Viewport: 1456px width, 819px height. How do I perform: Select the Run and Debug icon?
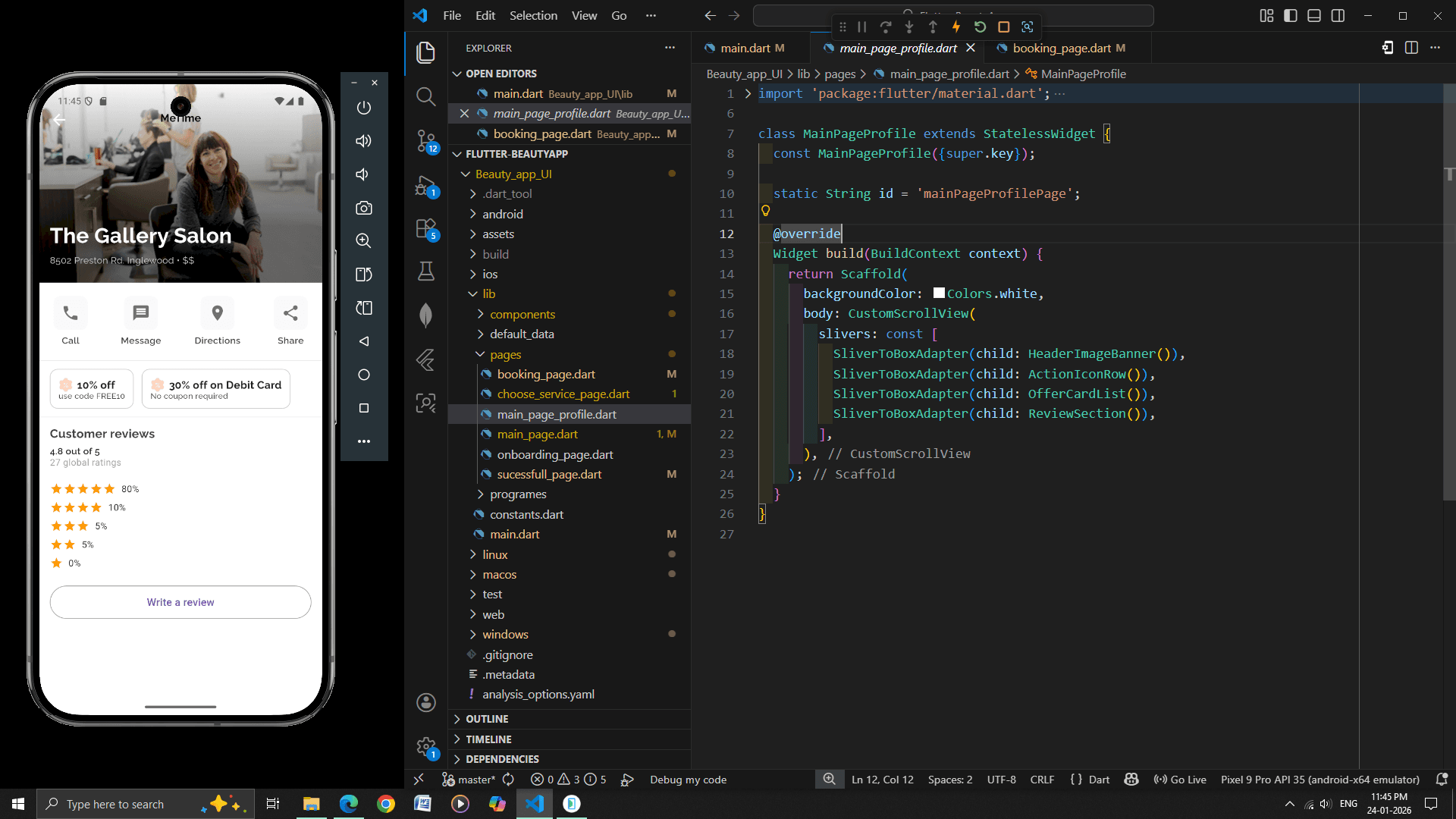(426, 187)
